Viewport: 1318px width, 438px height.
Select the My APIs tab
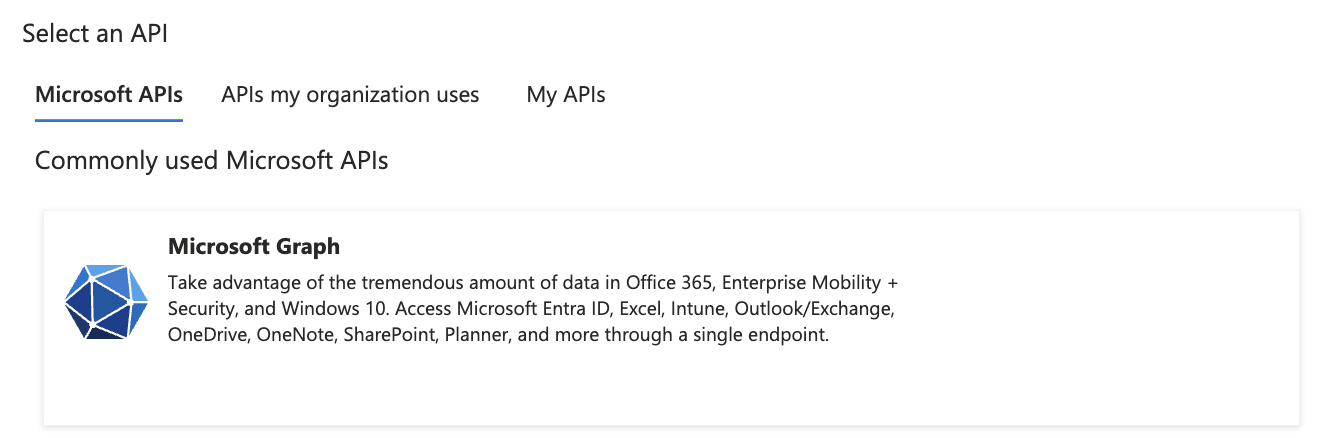pyautogui.click(x=566, y=95)
